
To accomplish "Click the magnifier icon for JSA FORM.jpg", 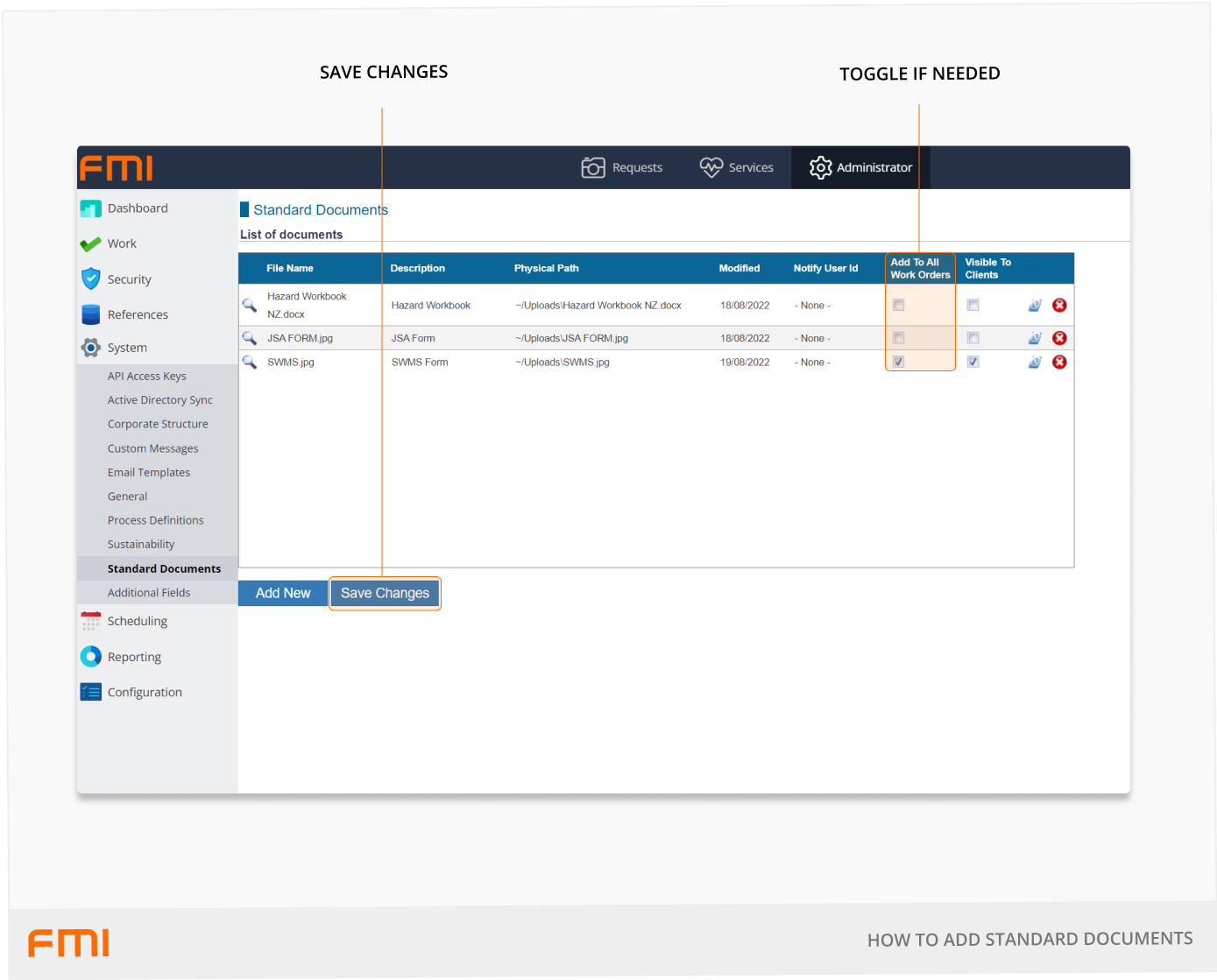I will (250, 338).
